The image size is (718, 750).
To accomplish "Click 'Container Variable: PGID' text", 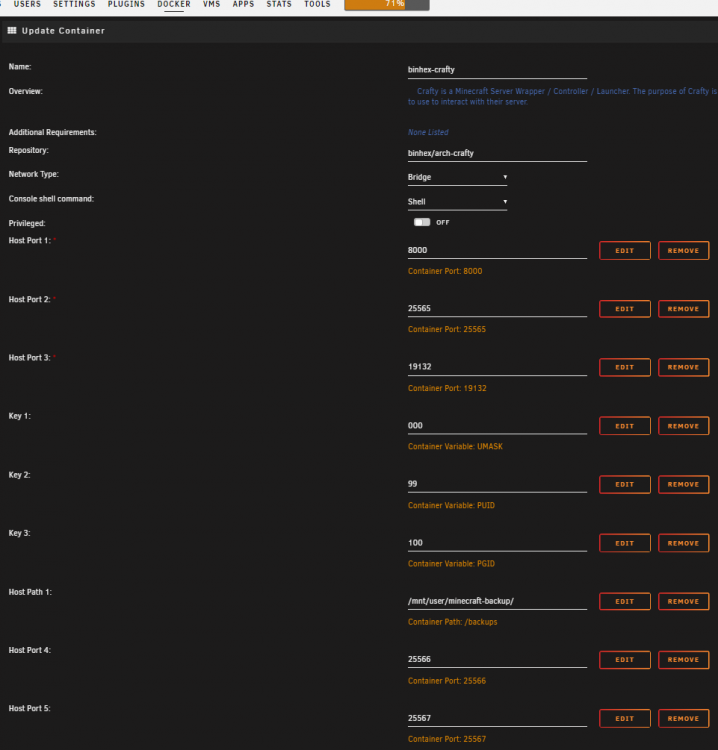I will [x=451, y=564].
